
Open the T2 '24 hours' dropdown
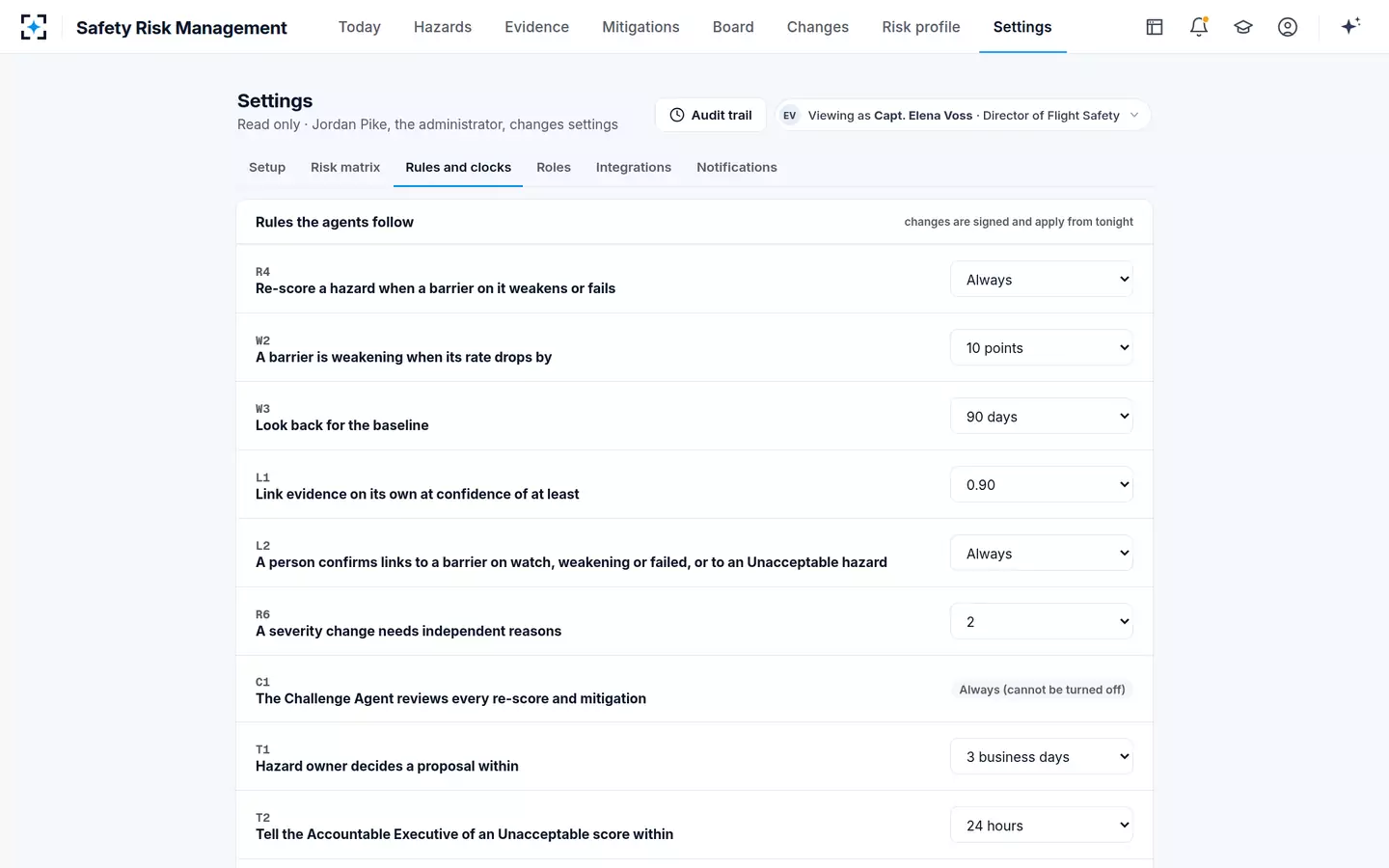(x=1042, y=826)
